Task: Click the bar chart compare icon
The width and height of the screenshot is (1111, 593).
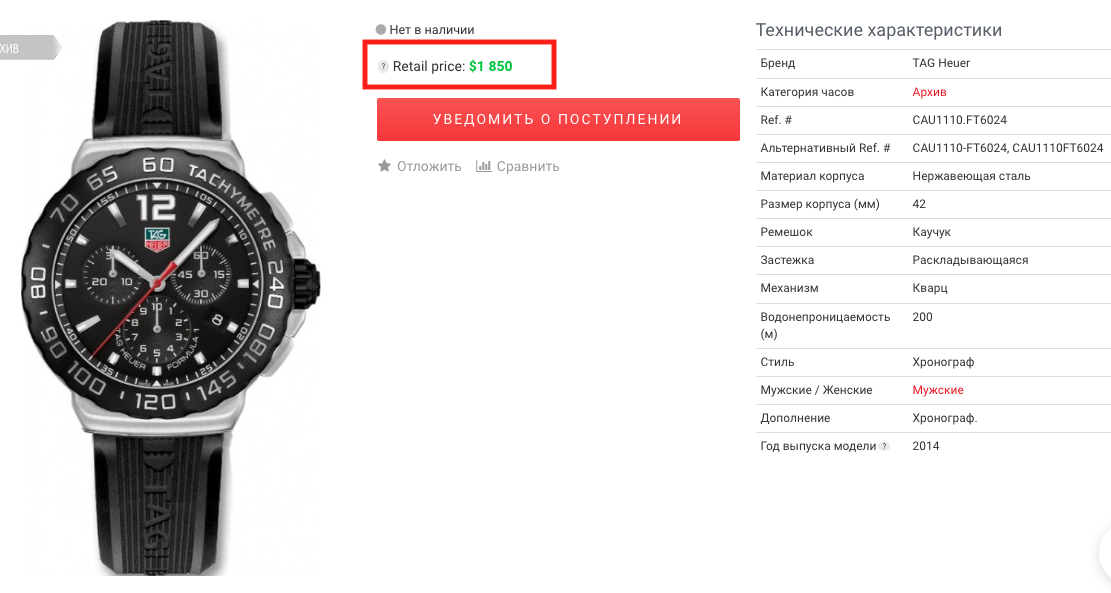Action: pos(483,166)
